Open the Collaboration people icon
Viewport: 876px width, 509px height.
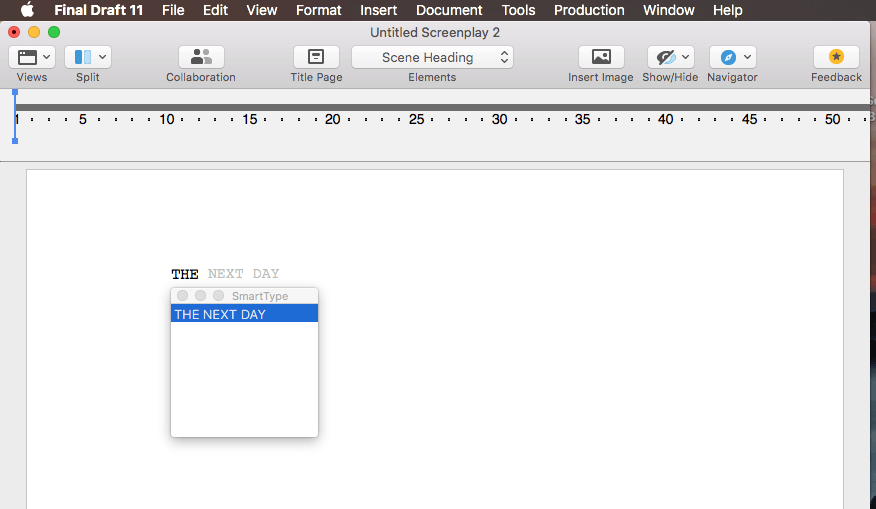pyautogui.click(x=201, y=57)
